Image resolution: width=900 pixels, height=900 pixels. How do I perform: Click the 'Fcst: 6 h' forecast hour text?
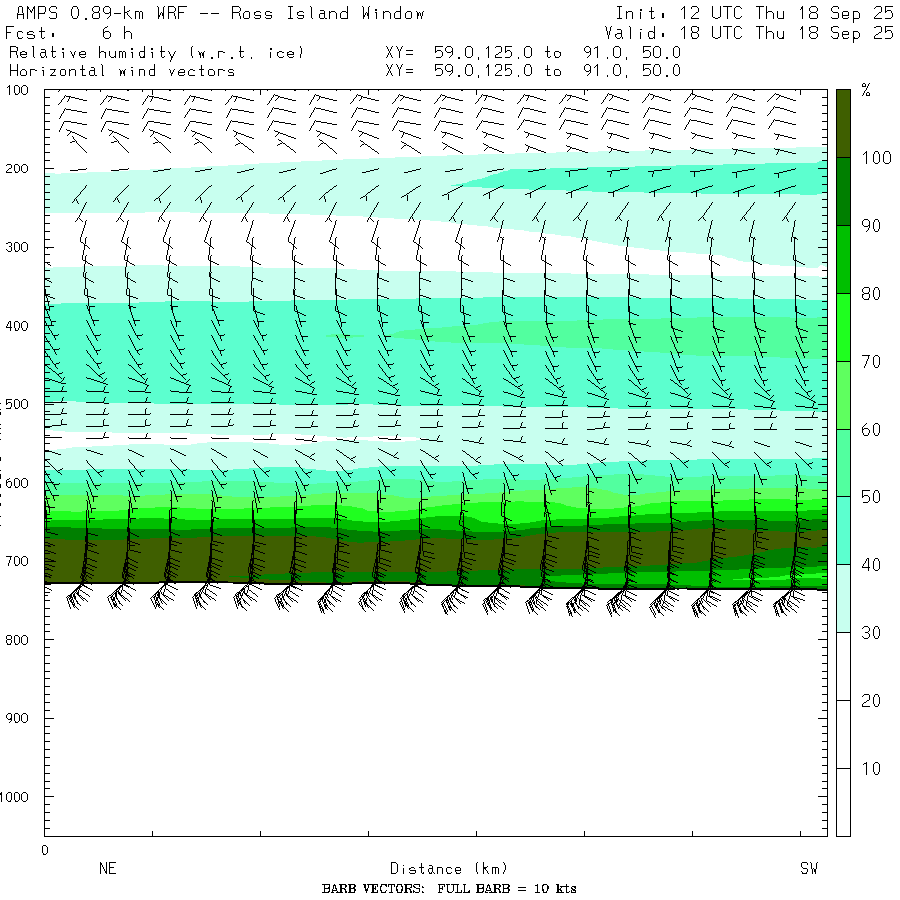tap(69, 33)
